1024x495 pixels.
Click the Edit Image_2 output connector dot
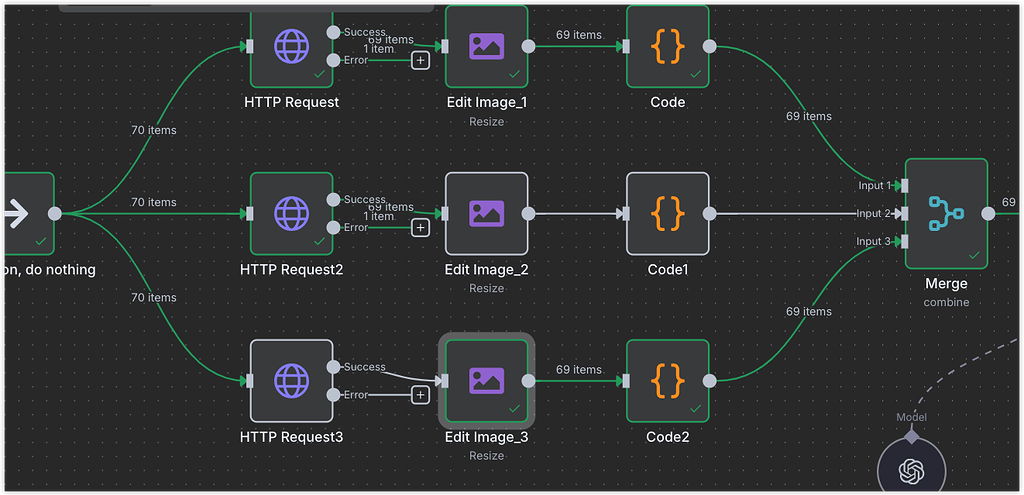pos(528,214)
